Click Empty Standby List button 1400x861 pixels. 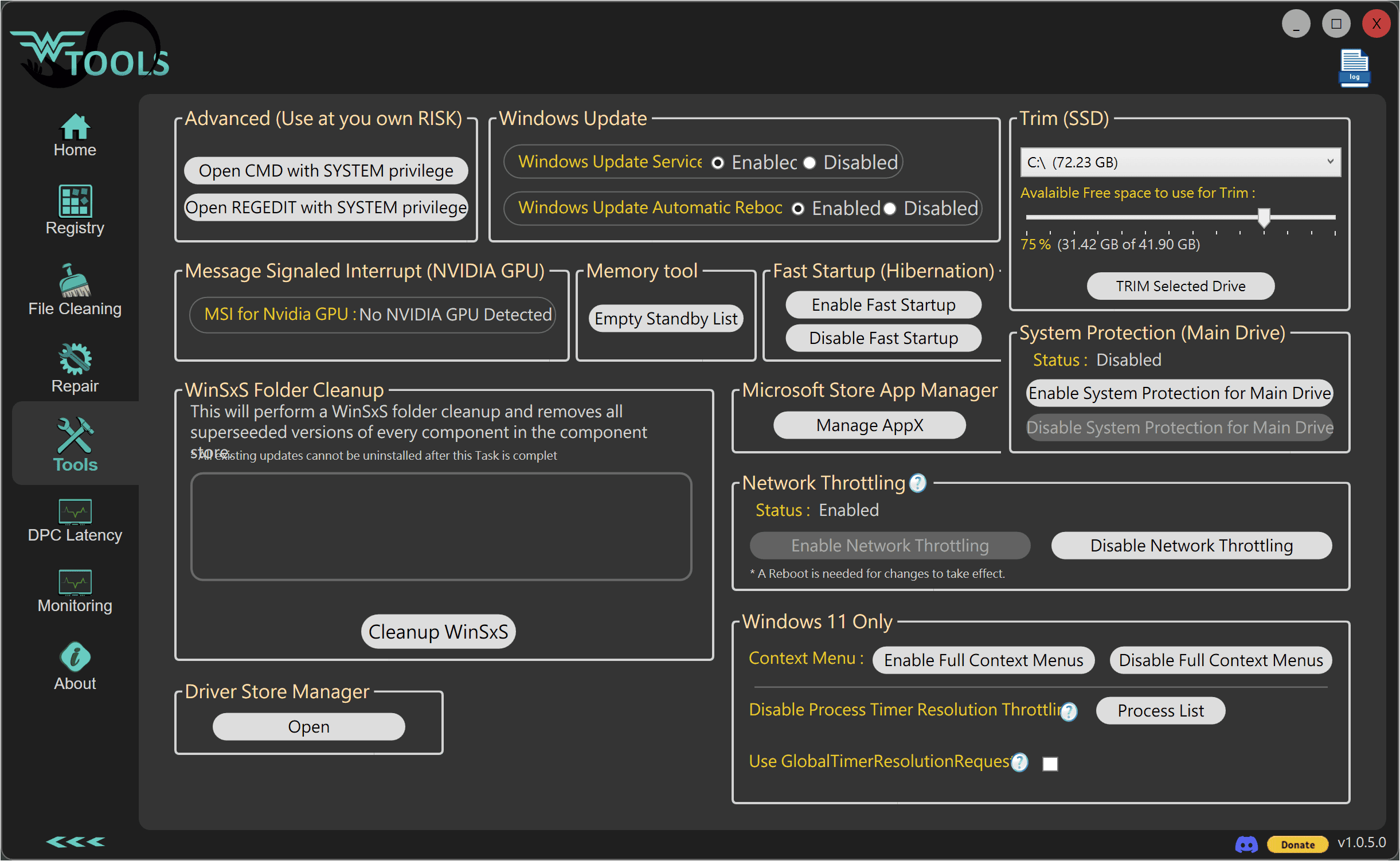point(666,319)
